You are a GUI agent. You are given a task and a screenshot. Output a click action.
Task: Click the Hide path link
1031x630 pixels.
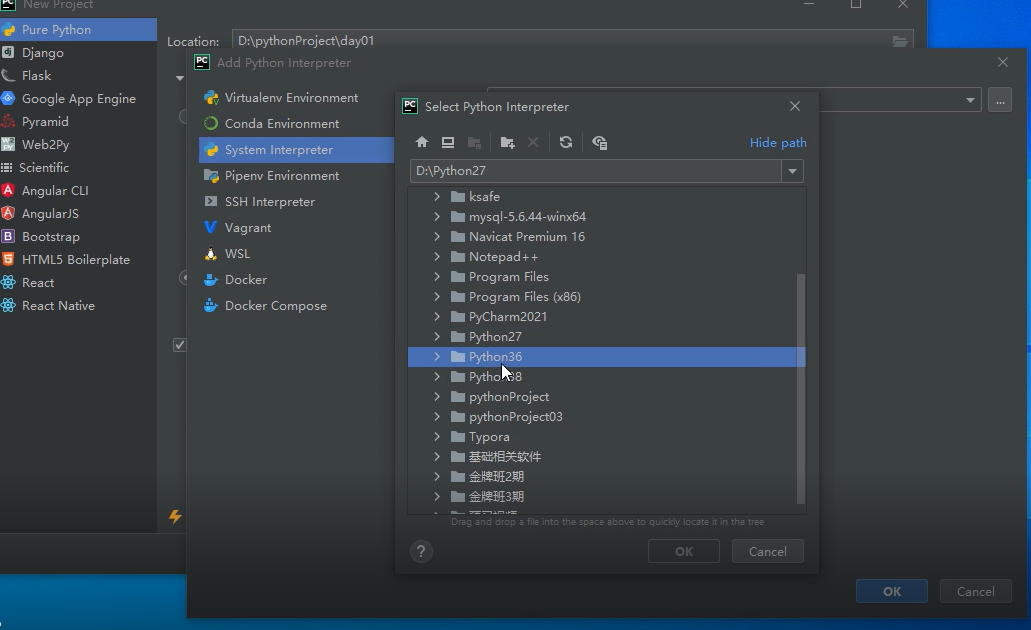click(x=778, y=143)
